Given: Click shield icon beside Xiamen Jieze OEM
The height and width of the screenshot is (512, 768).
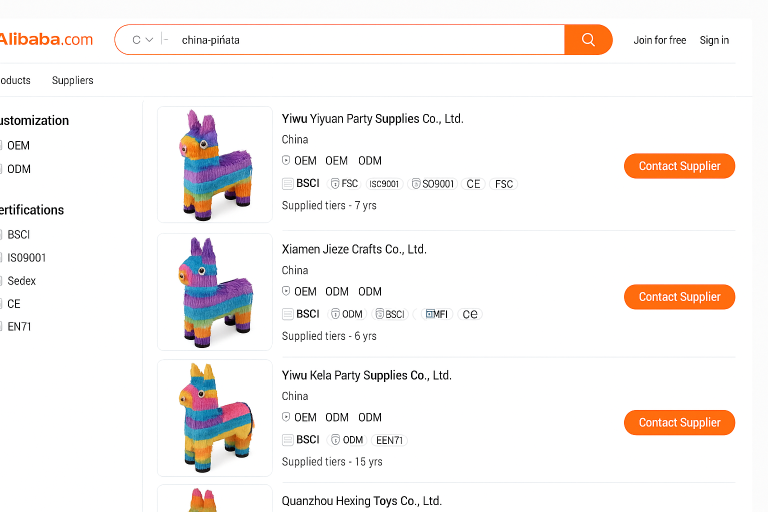Looking at the screenshot, I should tap(286, 291).
